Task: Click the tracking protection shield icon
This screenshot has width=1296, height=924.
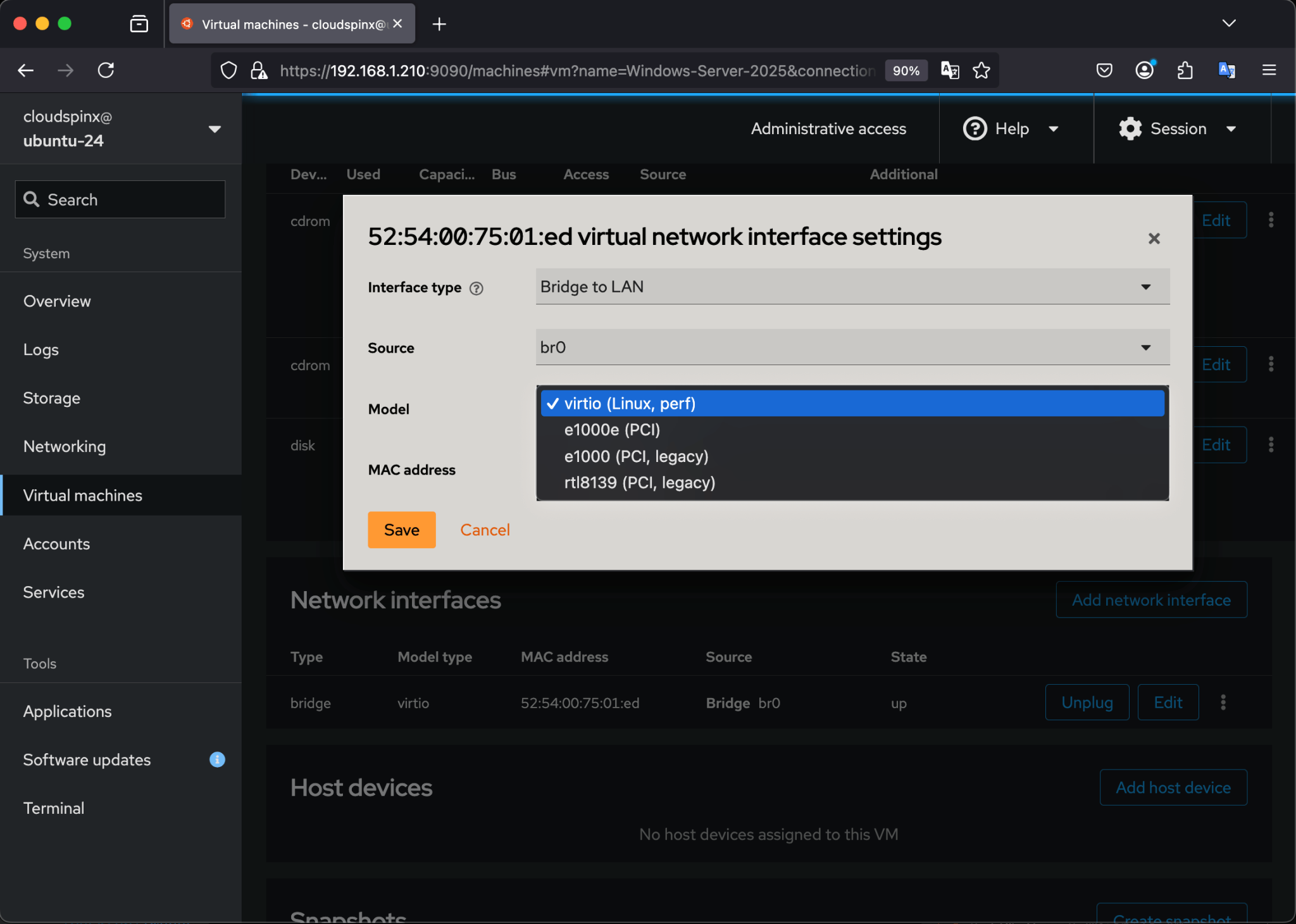Action: pos(228,70)
